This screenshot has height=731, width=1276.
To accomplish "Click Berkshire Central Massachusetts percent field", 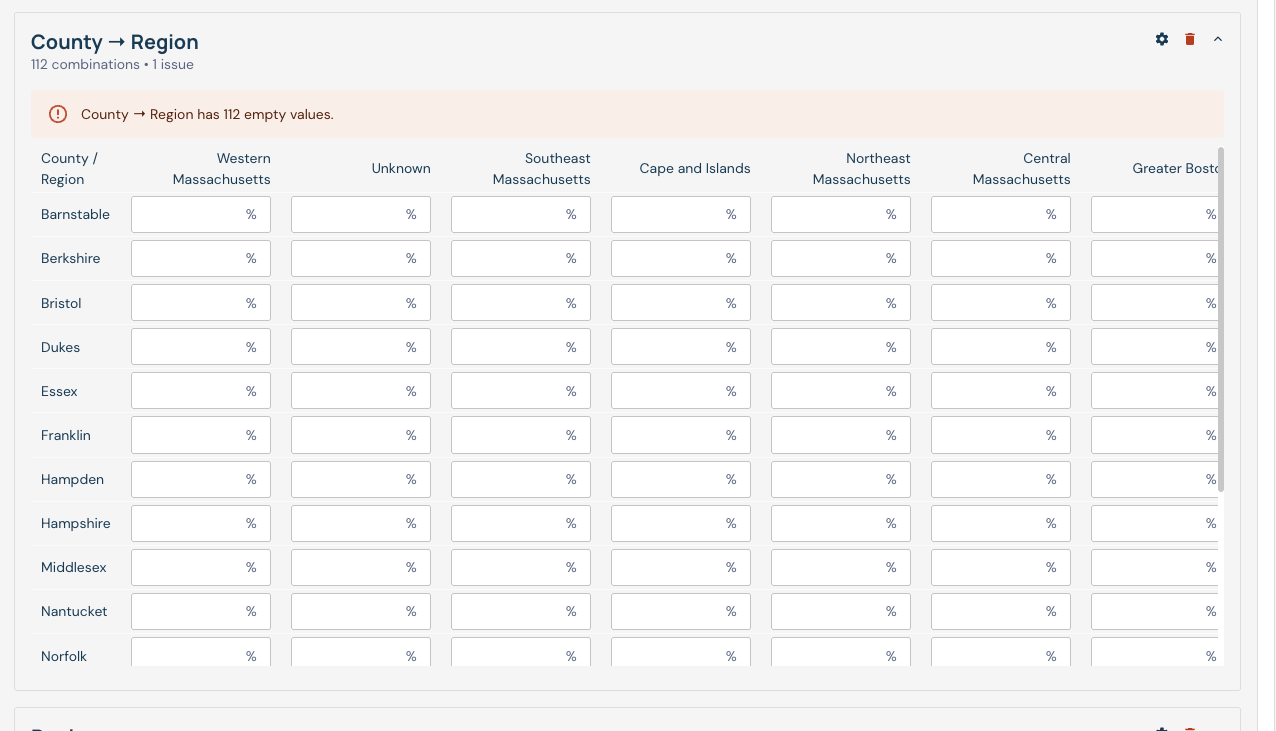I will click(1001, 258).
